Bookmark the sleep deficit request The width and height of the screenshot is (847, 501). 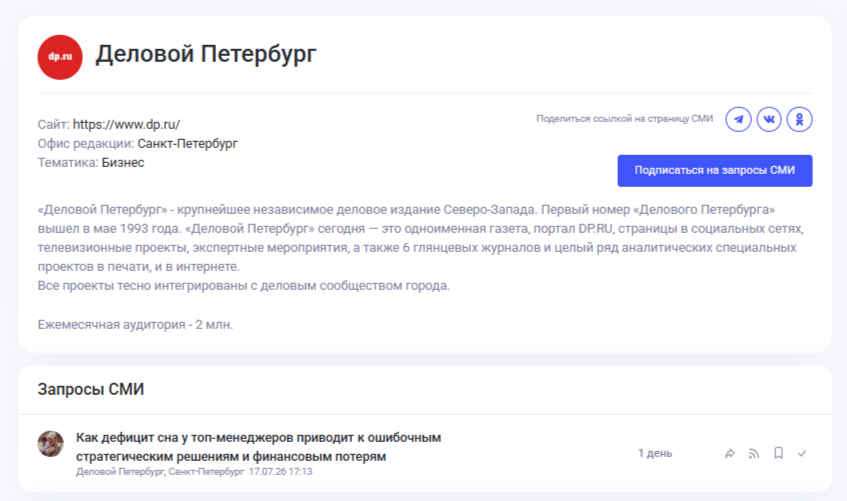tap(778, 453)
